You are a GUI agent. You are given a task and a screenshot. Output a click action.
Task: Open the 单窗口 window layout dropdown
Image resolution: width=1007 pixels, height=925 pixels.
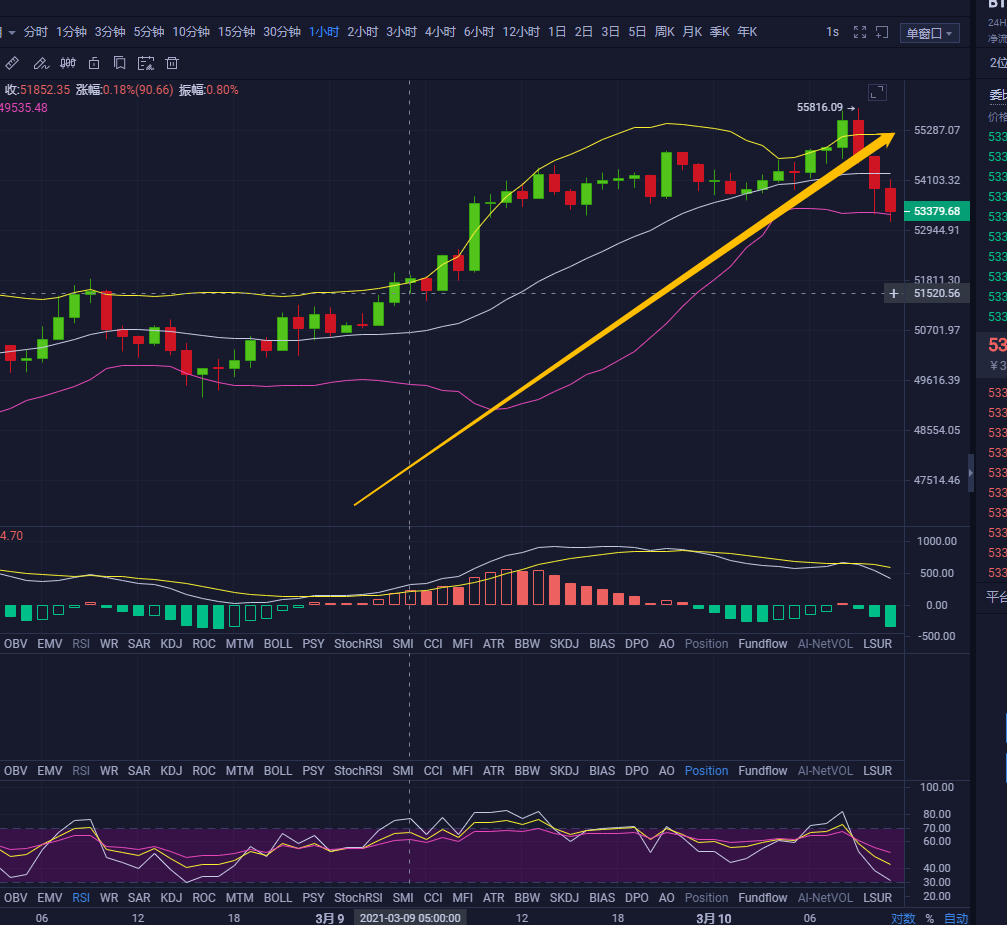(x=929, y=33)
